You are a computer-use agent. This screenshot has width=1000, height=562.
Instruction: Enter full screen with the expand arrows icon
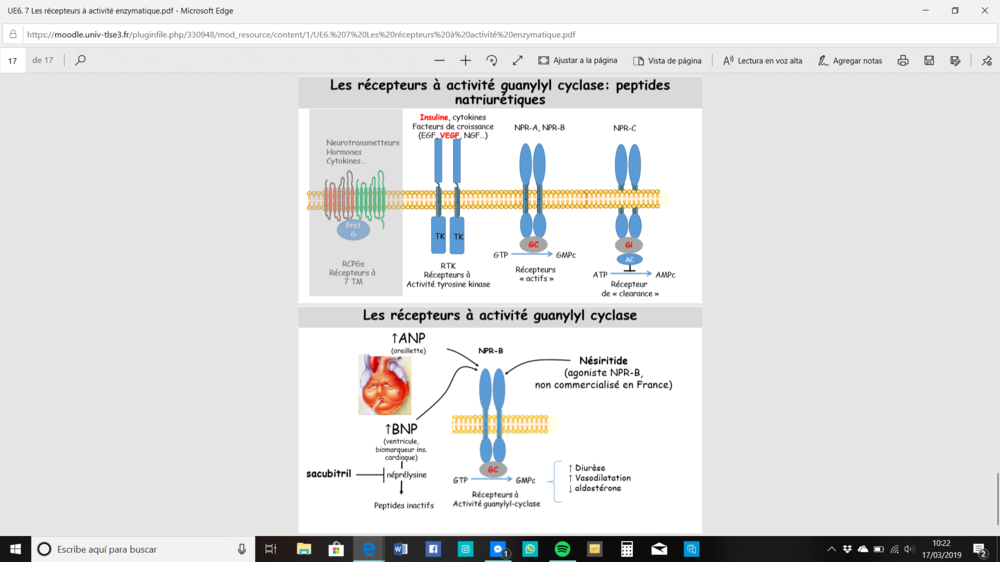point(518,61)
